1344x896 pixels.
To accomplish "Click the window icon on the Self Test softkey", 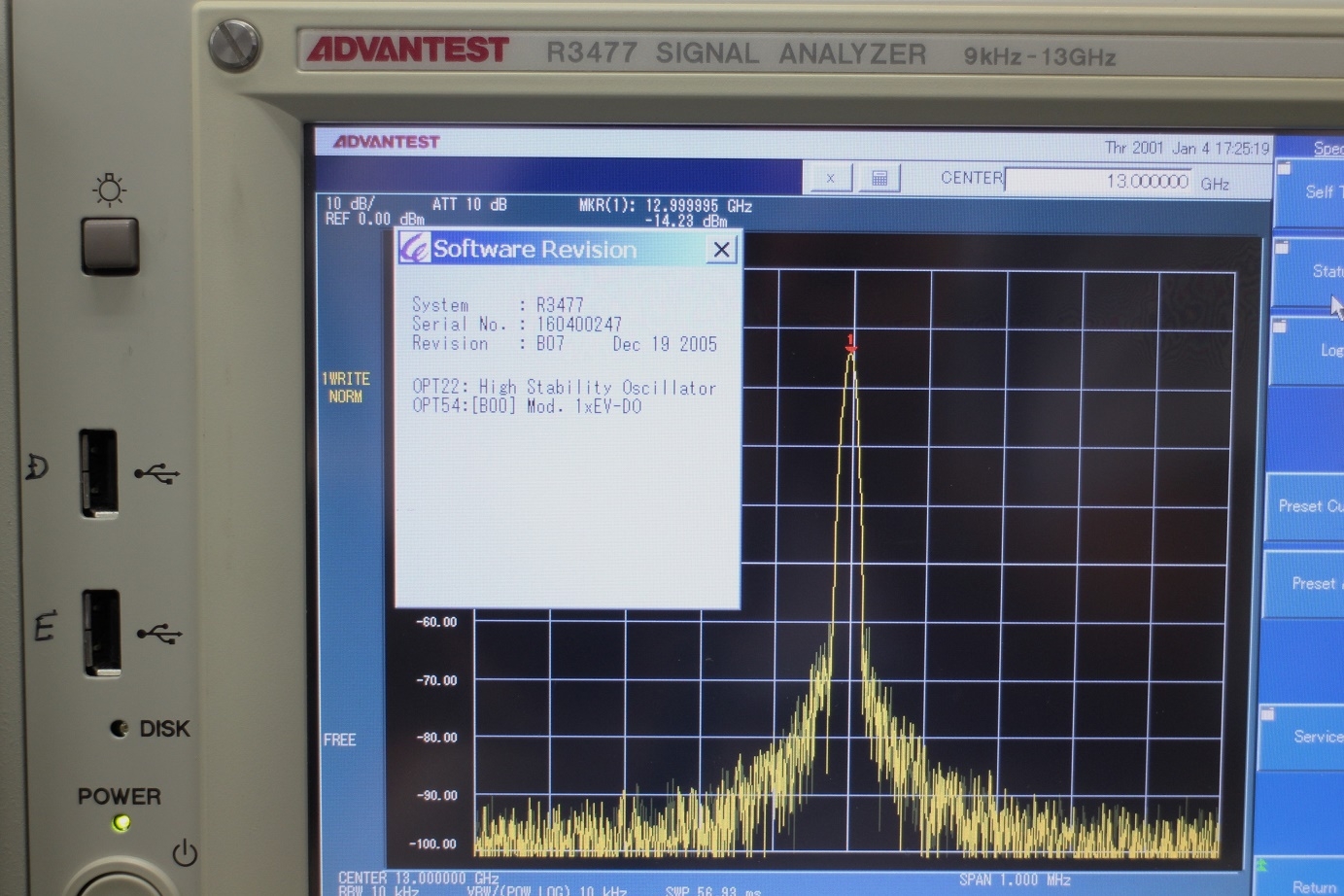I will [1284, 168].
